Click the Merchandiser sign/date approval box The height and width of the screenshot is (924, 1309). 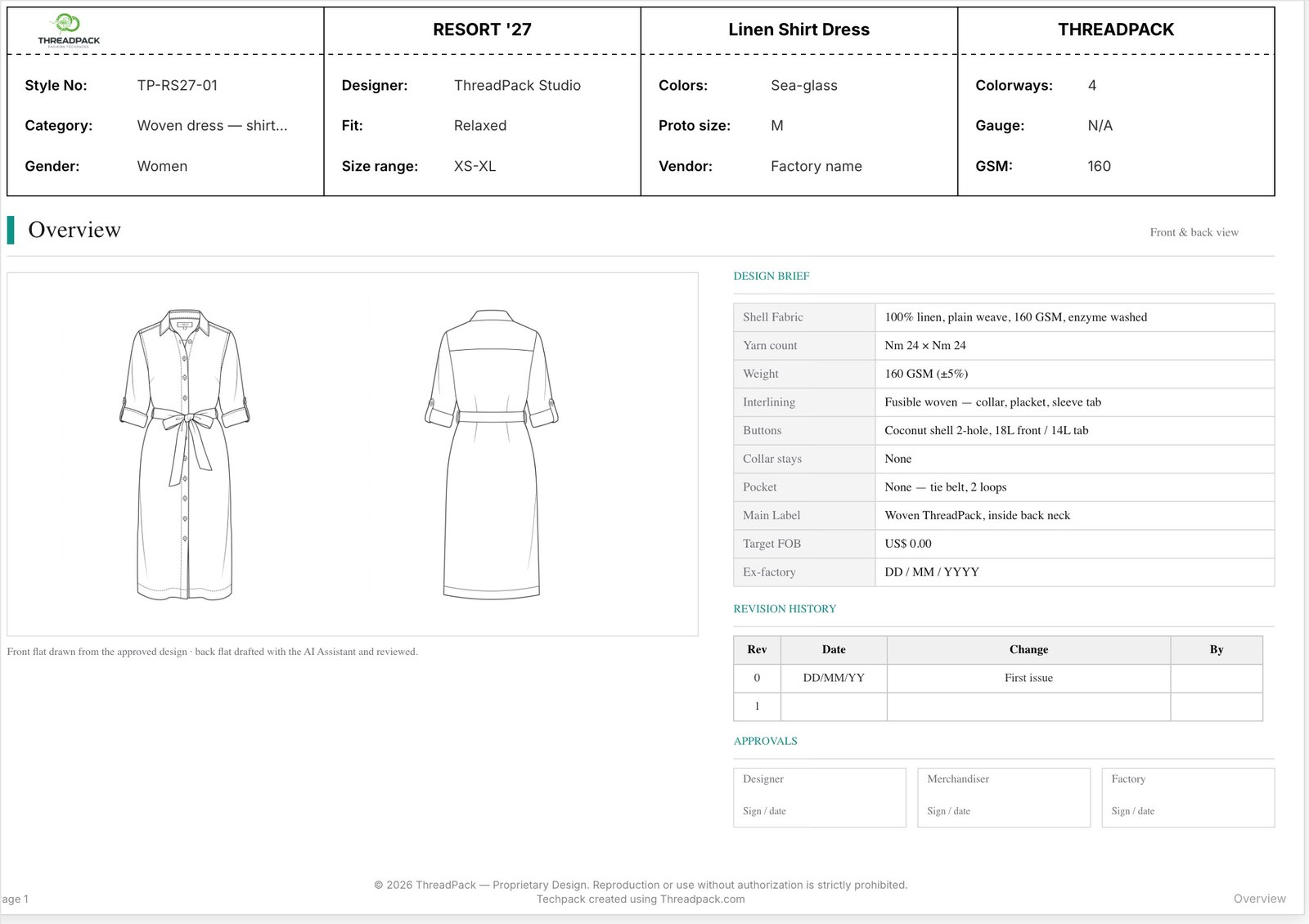coord(1004,797)
